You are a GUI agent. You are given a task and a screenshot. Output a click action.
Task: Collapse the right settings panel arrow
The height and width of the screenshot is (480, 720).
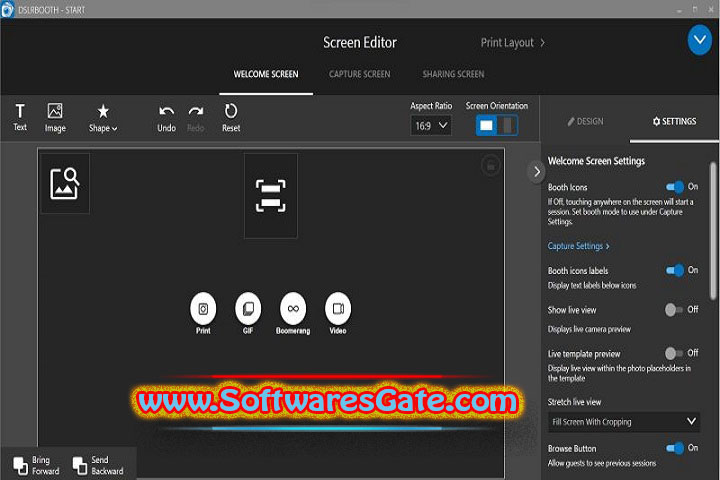[536, 172]
